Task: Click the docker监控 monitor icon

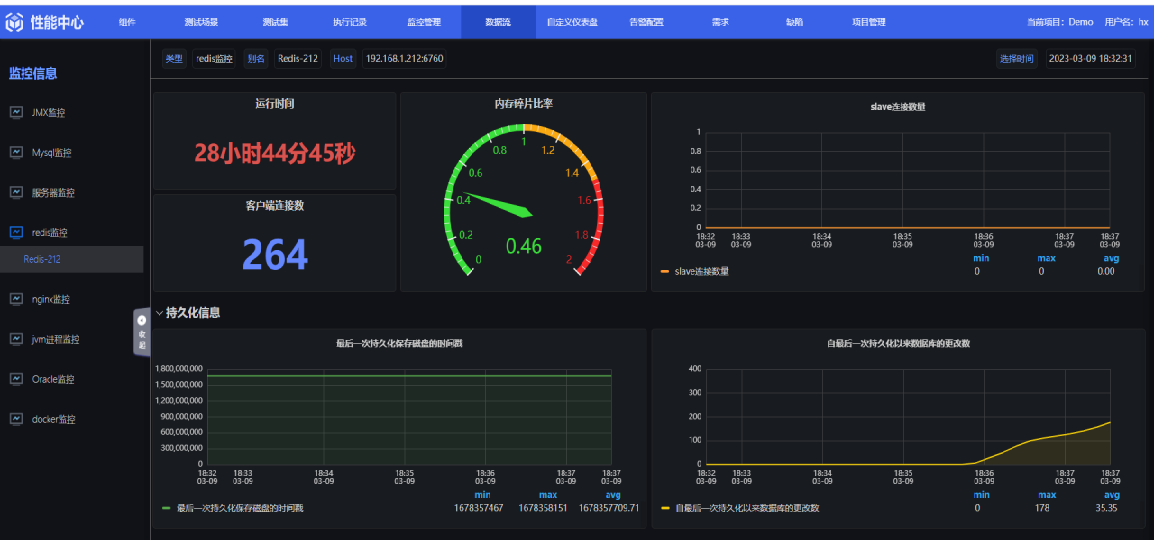Action: [x=16, y=418]
